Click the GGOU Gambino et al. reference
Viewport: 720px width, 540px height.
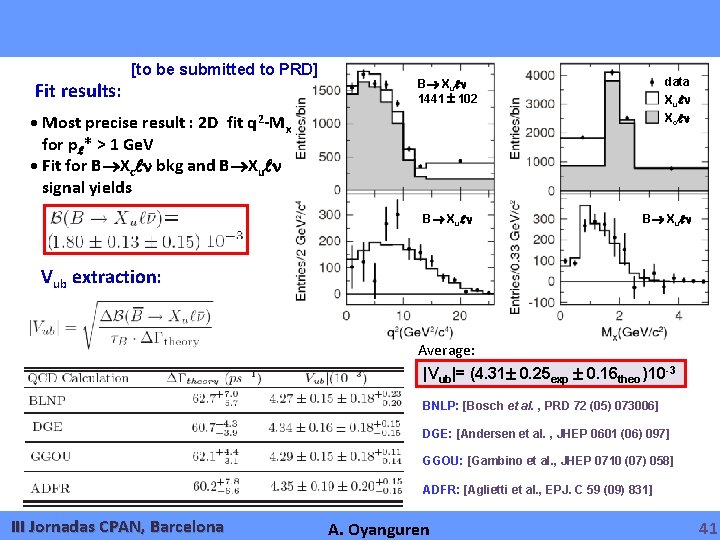pyautogui.click(x=547, y=461)
